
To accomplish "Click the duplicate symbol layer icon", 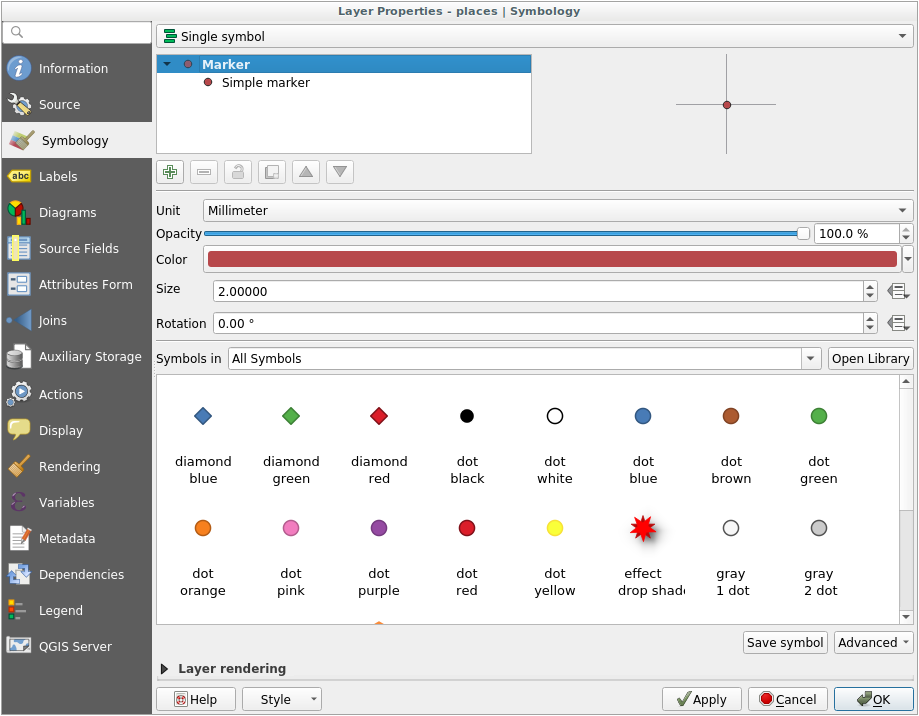I will tap(272, 172).
